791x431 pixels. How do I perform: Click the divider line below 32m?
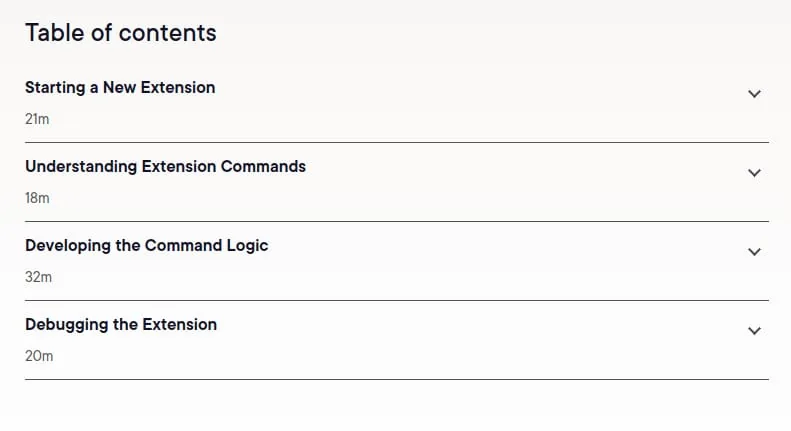(397, 300)
